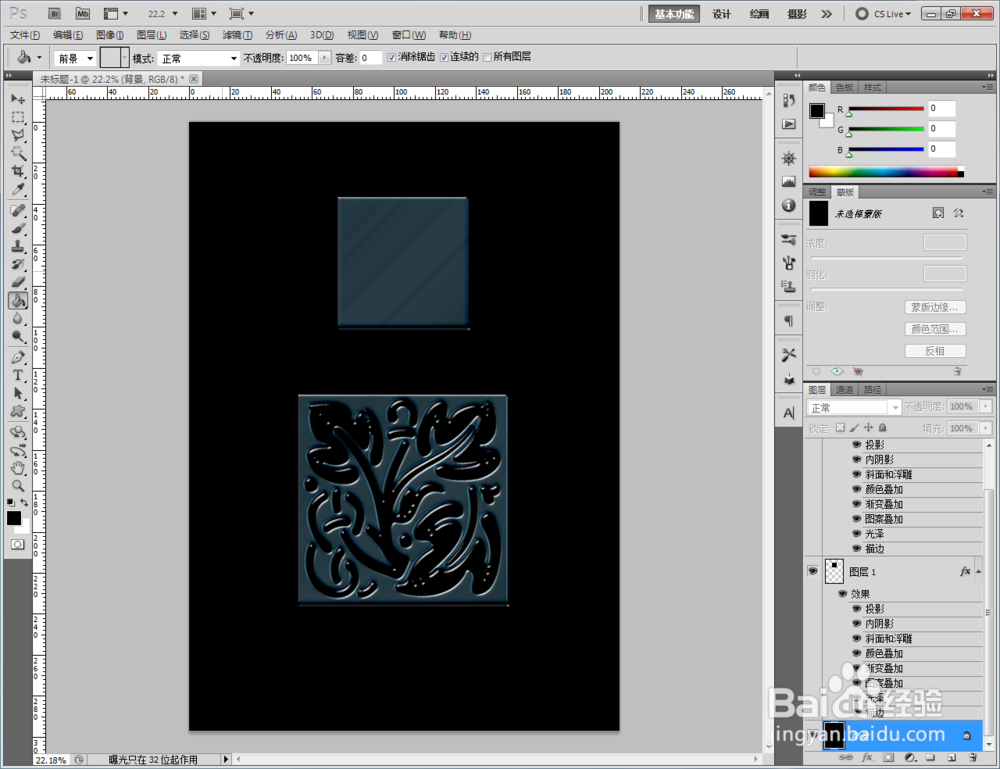
Task: Delete layer using trash icon
Action: pyautogui.click(x=973, y=758)
